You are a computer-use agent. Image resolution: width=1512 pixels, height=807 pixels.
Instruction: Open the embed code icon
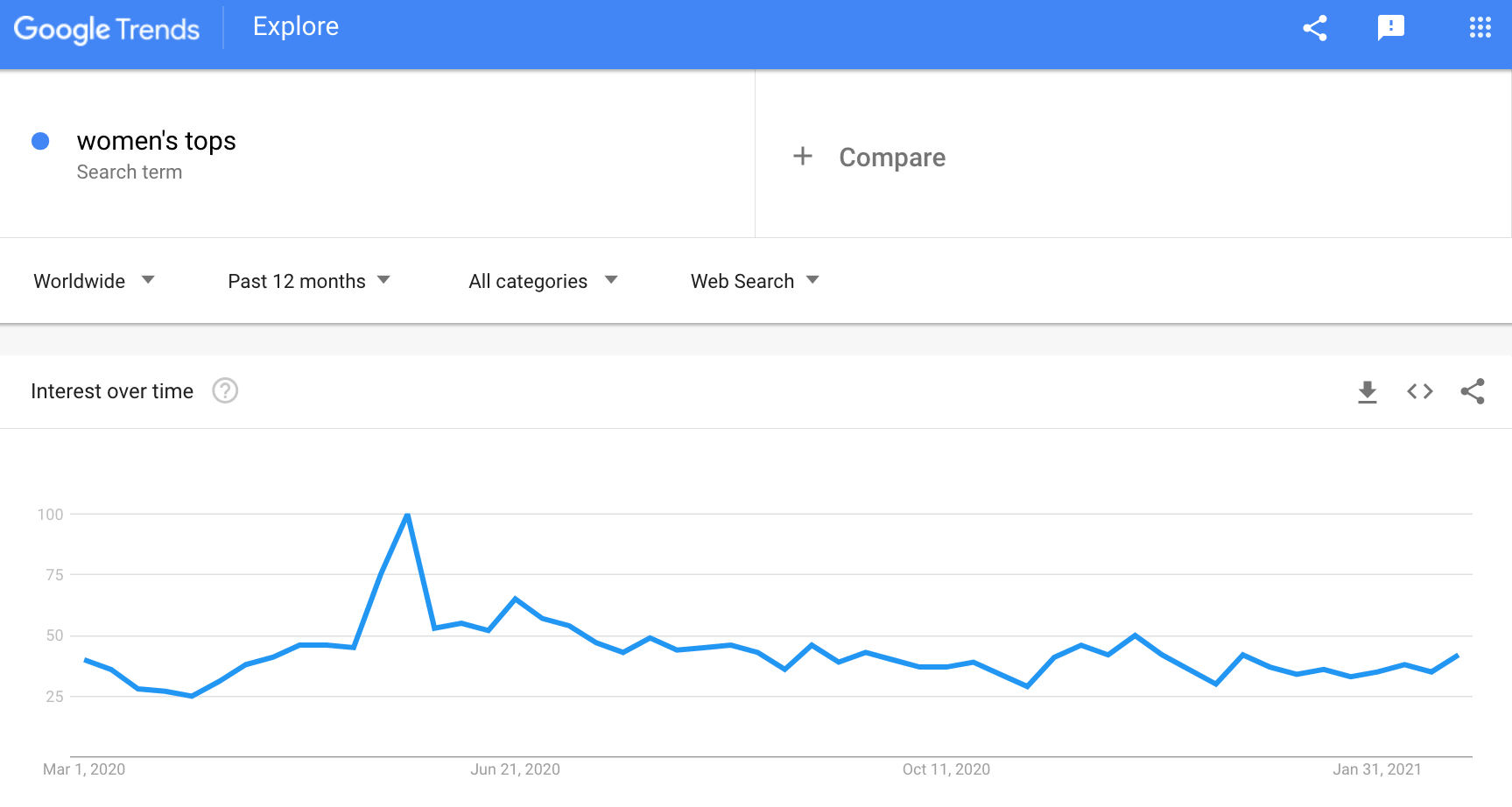[1420, 391]
